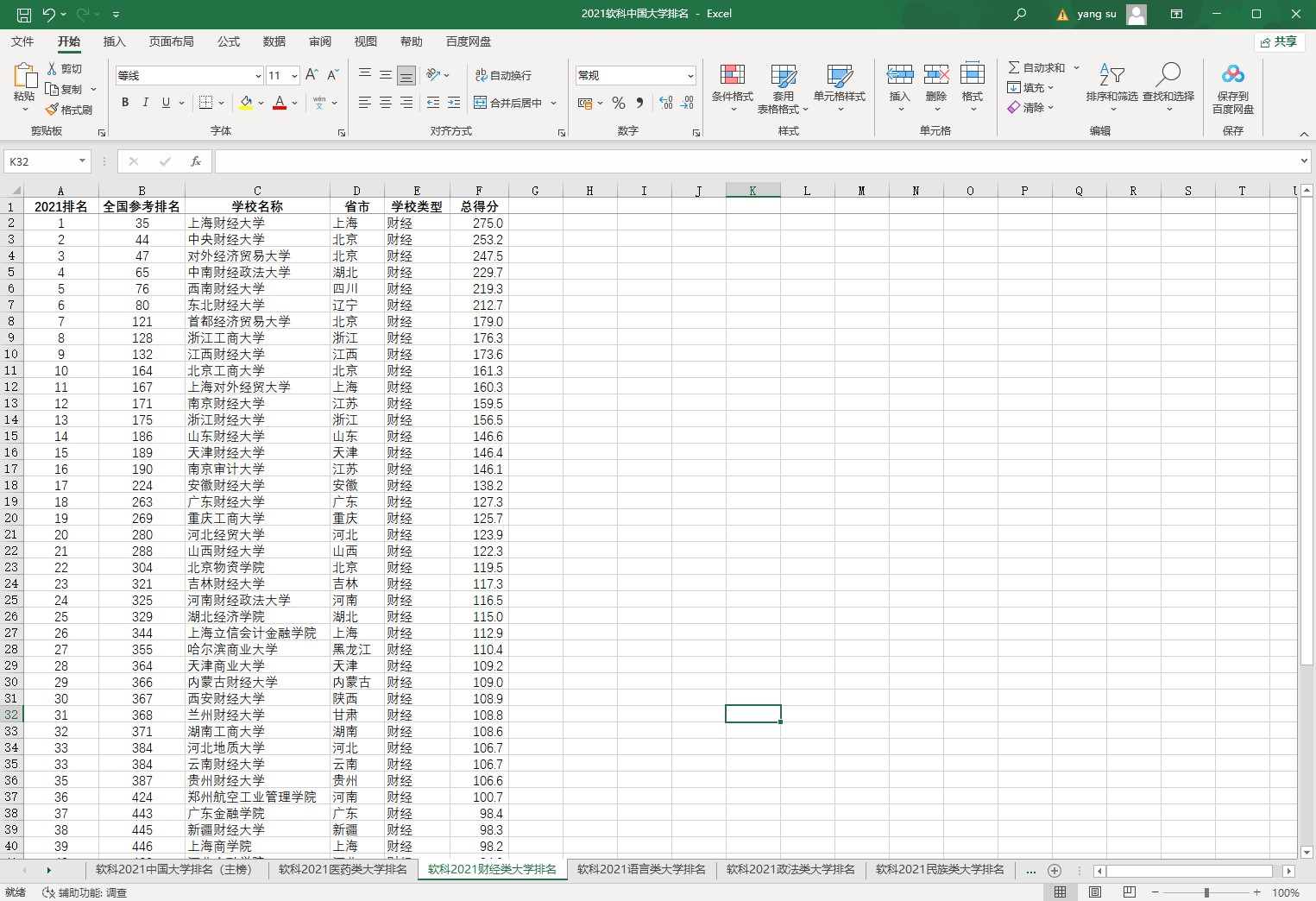Switch to the 软科2021语言类大学排名 sheet tab
Viewport: 1316px width, 901px height.
(x=641, y=869)
